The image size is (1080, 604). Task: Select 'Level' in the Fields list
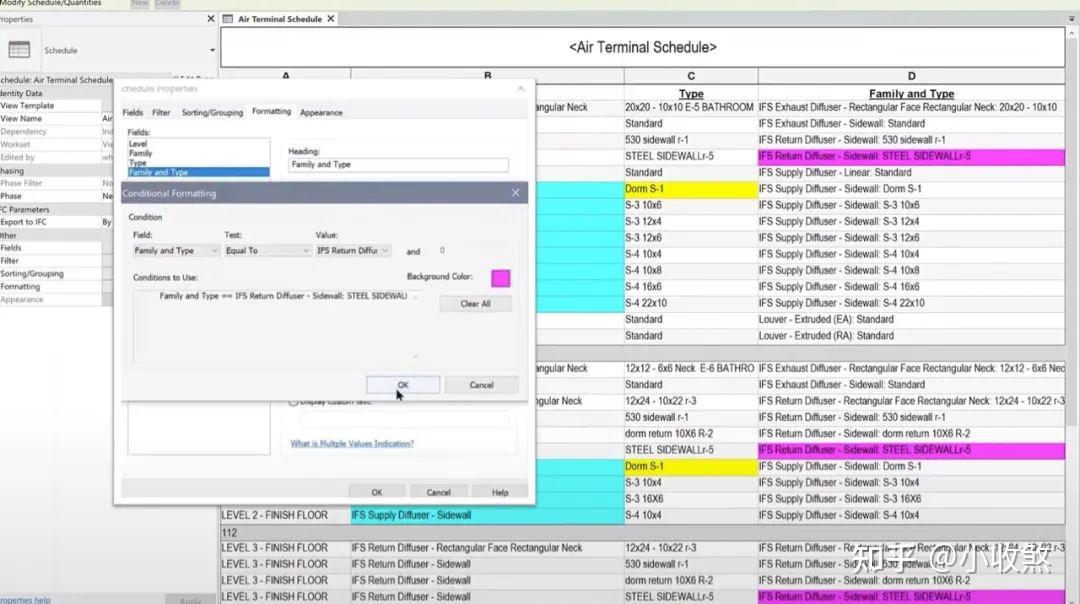coord(139,143)
